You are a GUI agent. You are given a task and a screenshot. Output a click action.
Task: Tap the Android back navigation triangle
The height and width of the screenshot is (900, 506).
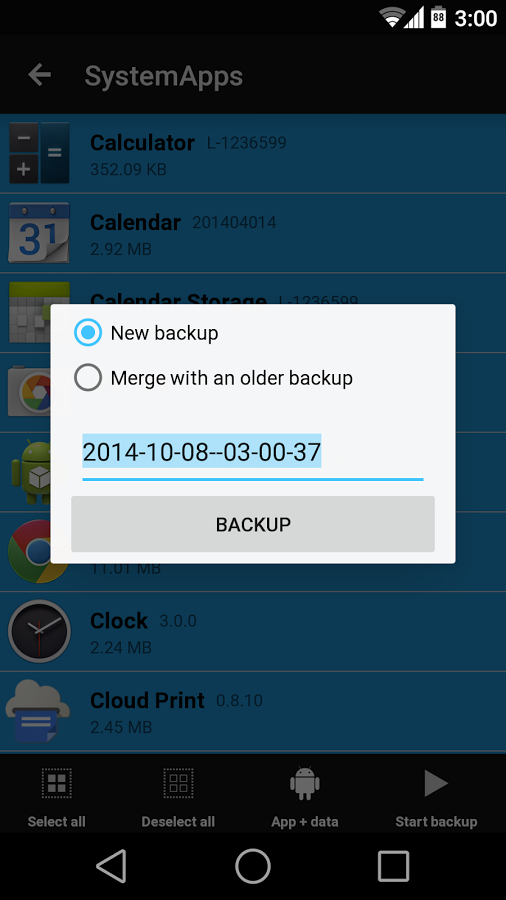click(x=112, y=866)
